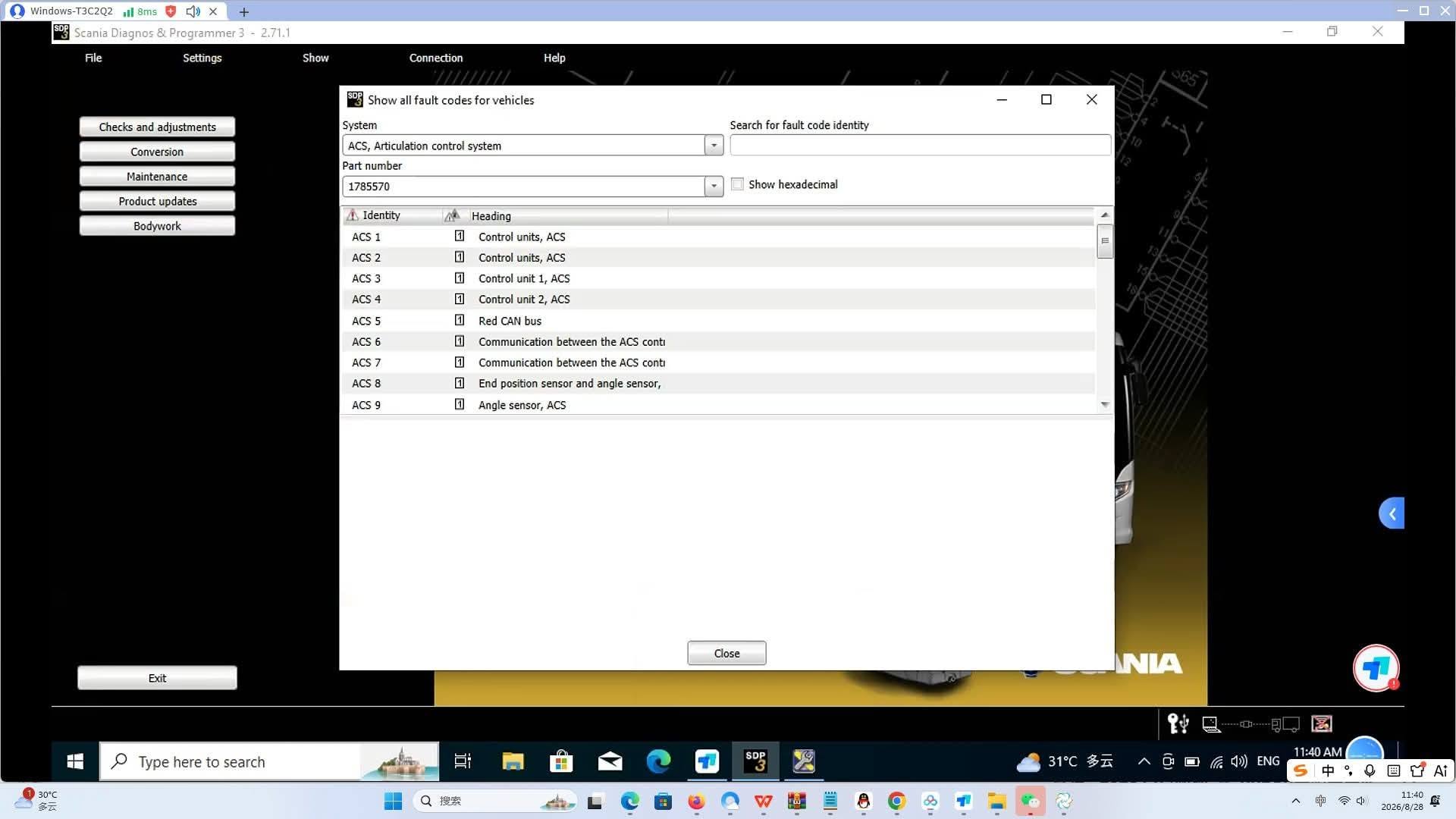The image size is (1456, 819).
Task: Open info icon for fault code ACS 2
Action: (460, 257)
